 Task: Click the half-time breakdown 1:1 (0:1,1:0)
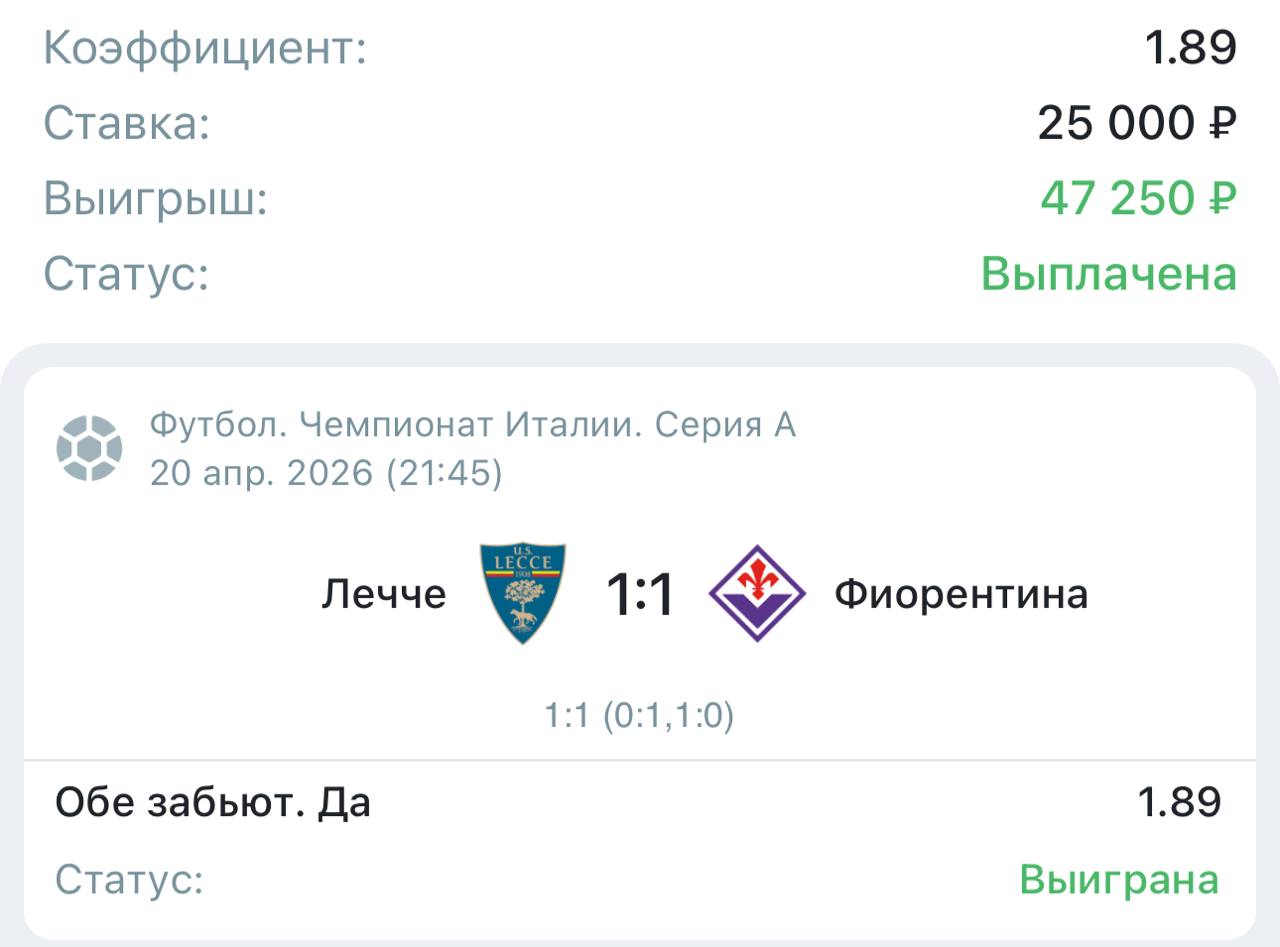[639, 716]
